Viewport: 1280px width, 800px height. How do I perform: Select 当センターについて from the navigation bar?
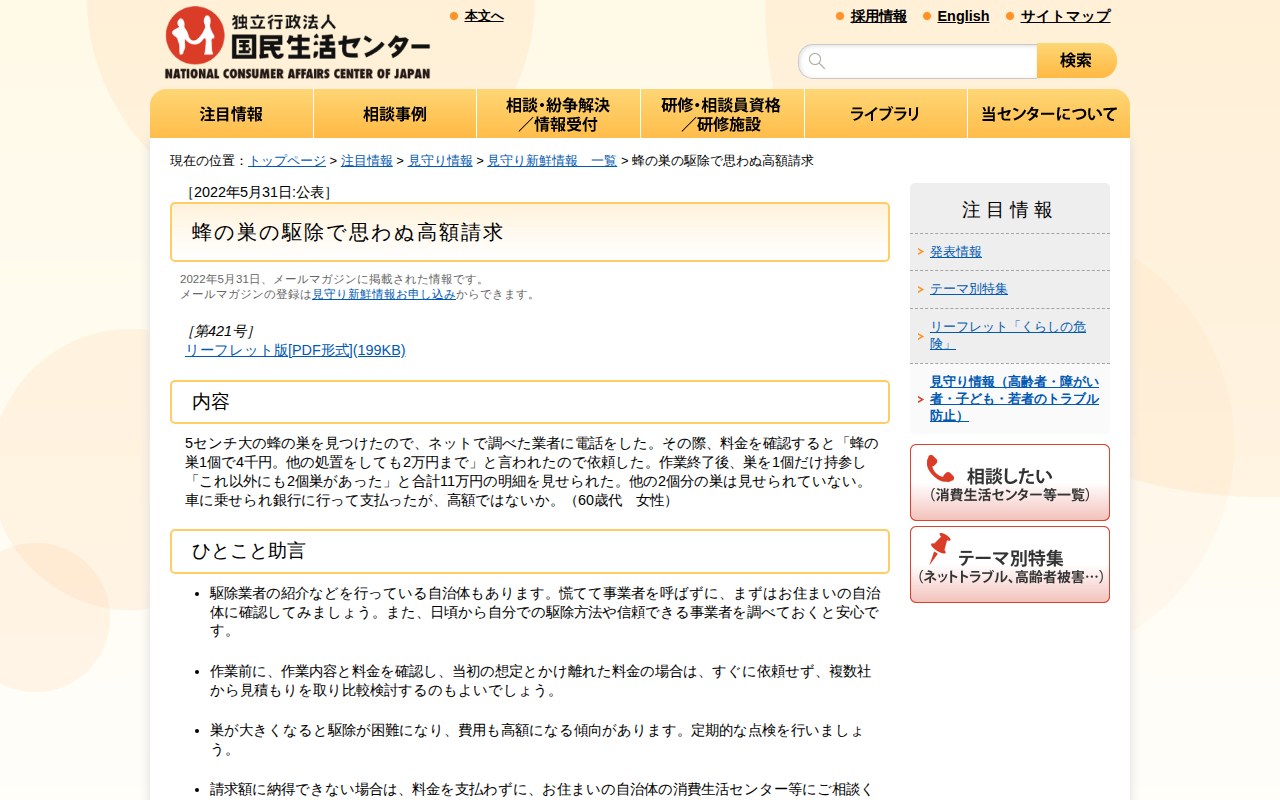pyautogui.click(x=1048, y=113)
